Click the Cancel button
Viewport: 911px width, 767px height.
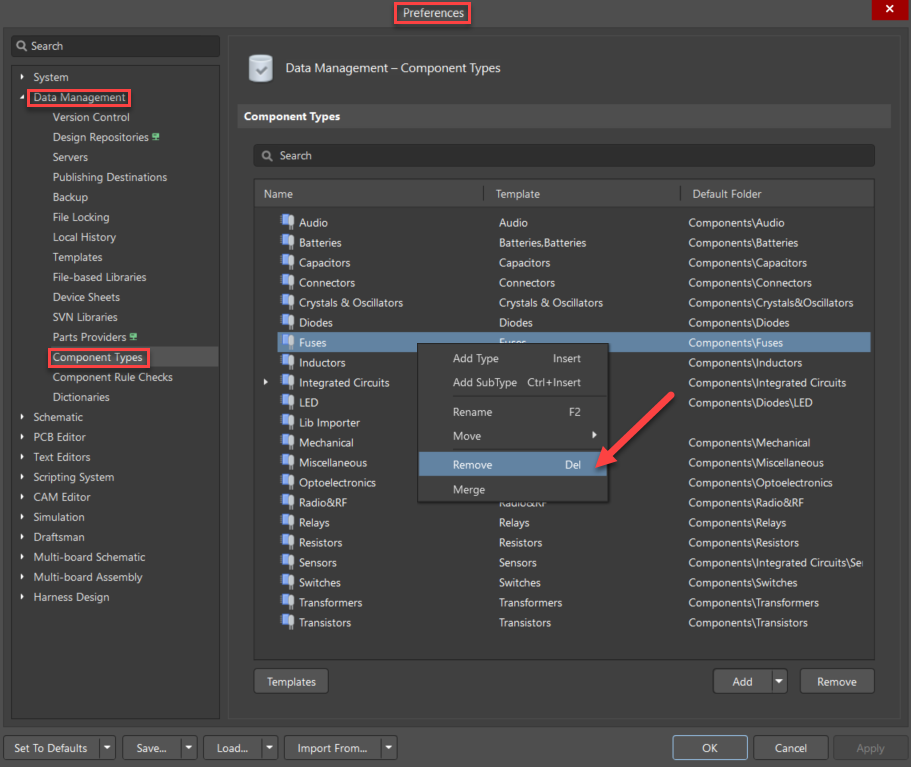click(x=791, y=748)
